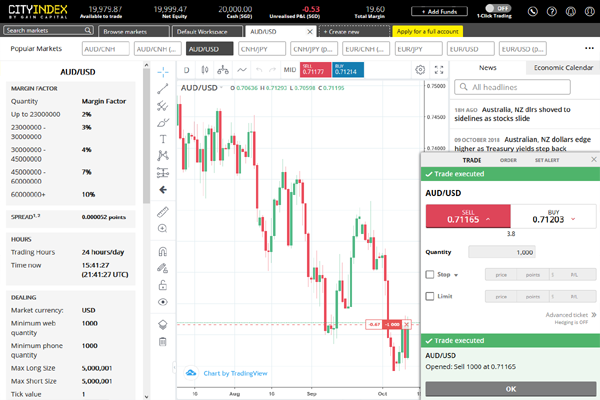
Task: Undo the last chart action
Action: coord(259,70)
